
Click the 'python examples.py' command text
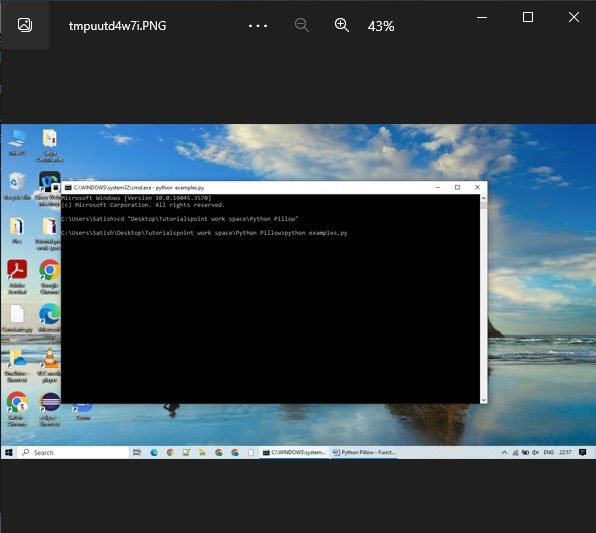(316, 233)
